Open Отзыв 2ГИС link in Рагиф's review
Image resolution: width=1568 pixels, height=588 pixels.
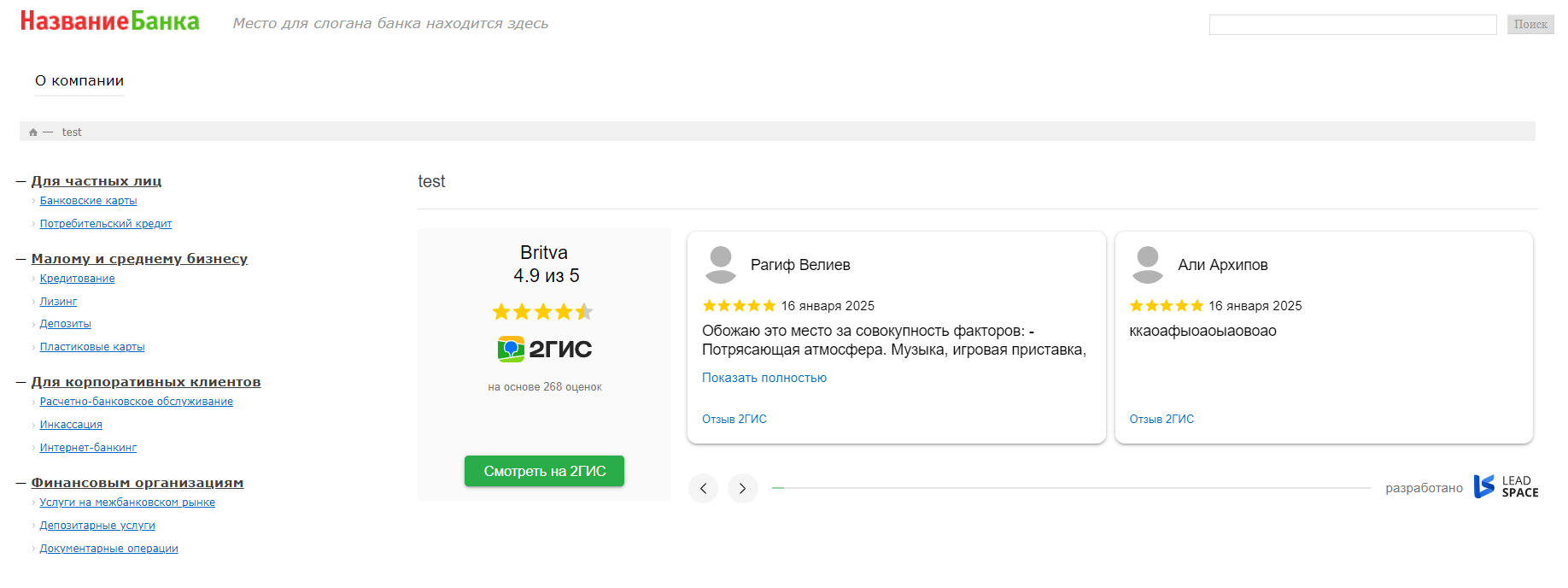pos(734,419)
